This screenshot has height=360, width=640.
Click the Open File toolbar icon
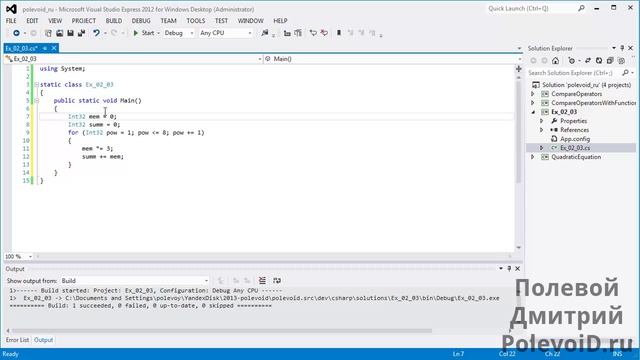60,33
